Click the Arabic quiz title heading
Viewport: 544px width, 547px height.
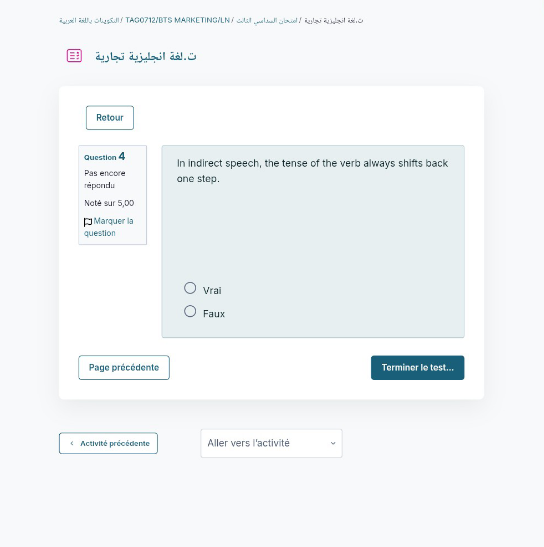[x=146, y=56]
